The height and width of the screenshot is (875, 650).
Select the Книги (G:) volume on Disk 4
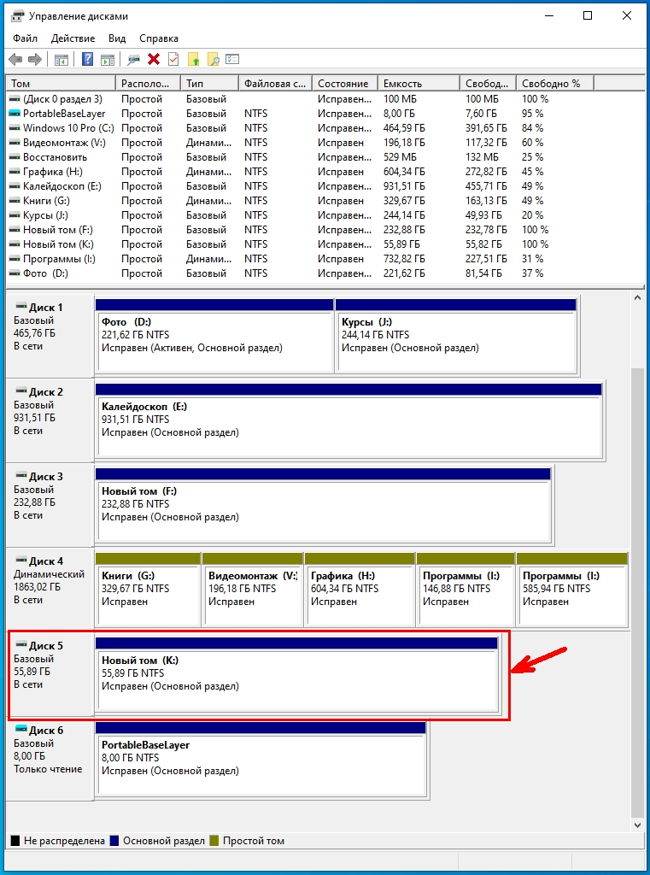tap(148, 589)
